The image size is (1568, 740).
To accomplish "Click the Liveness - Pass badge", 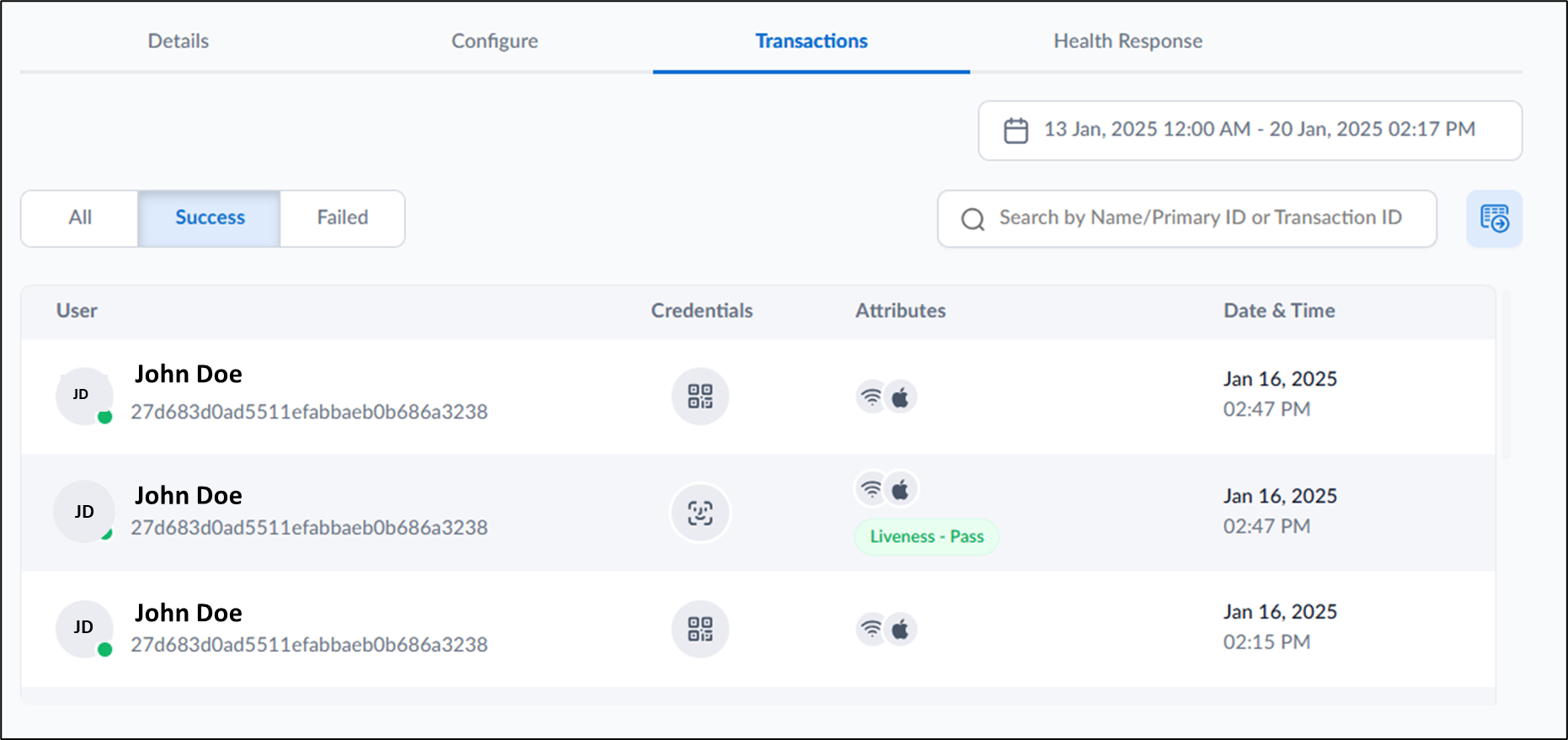I will [926, 537].
